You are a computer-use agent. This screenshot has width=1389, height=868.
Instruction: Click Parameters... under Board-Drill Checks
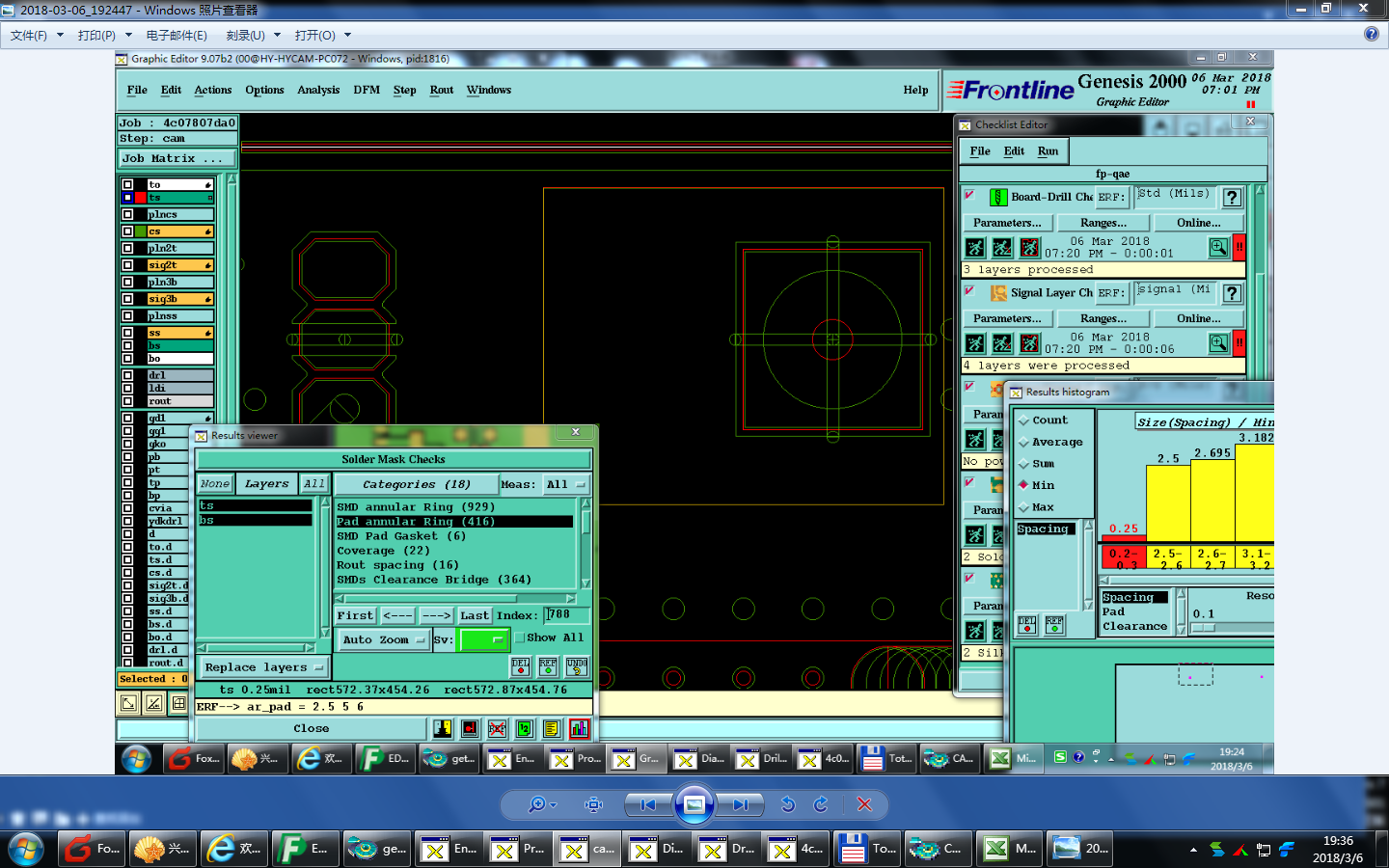[1007, 223]
